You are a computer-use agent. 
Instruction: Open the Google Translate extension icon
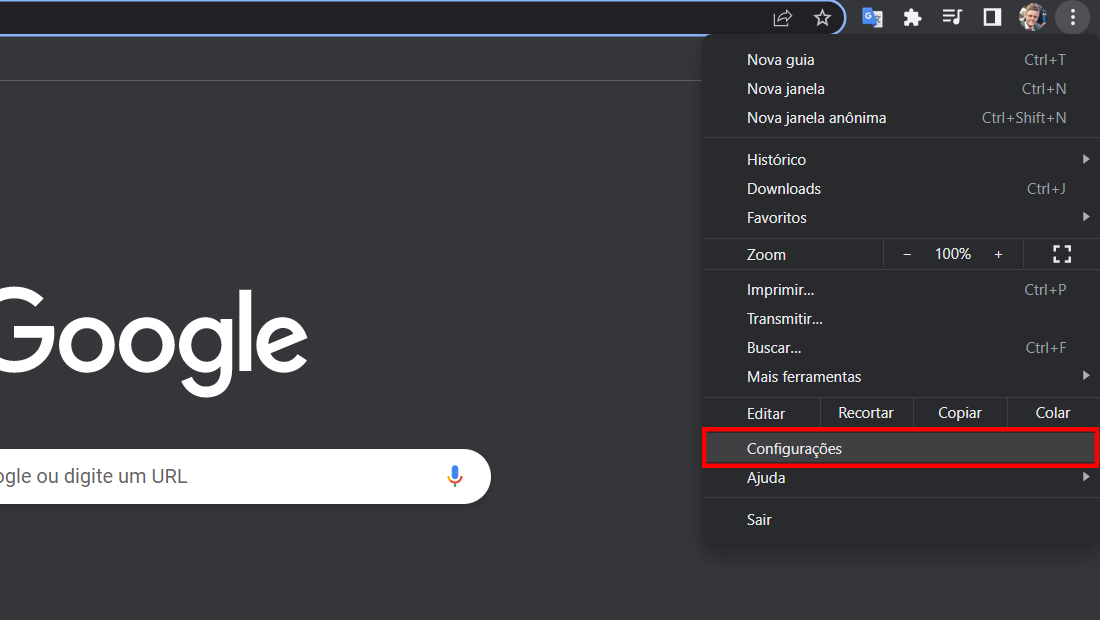[872, 18]
